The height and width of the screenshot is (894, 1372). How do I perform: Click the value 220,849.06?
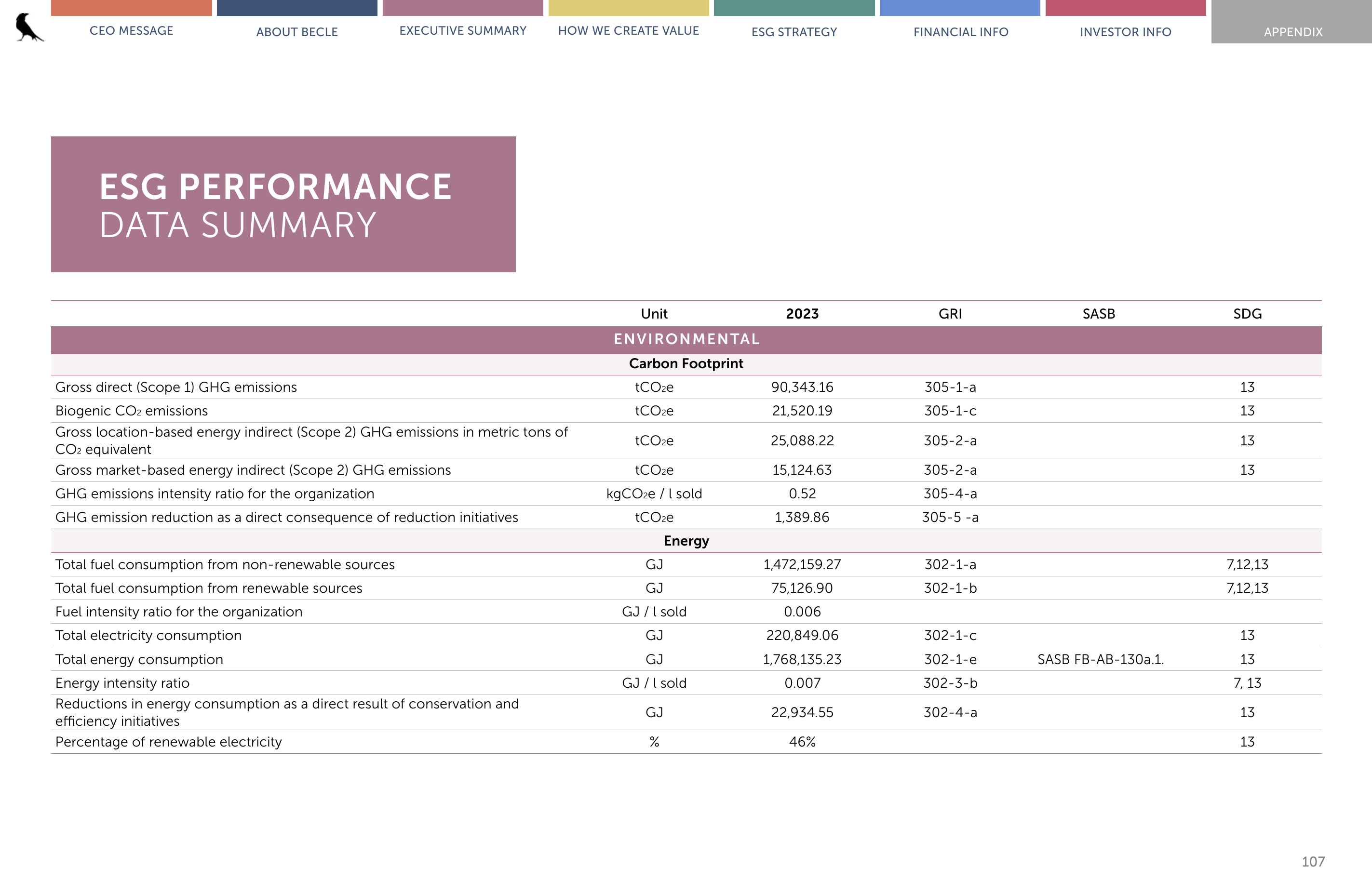(802, 636)
